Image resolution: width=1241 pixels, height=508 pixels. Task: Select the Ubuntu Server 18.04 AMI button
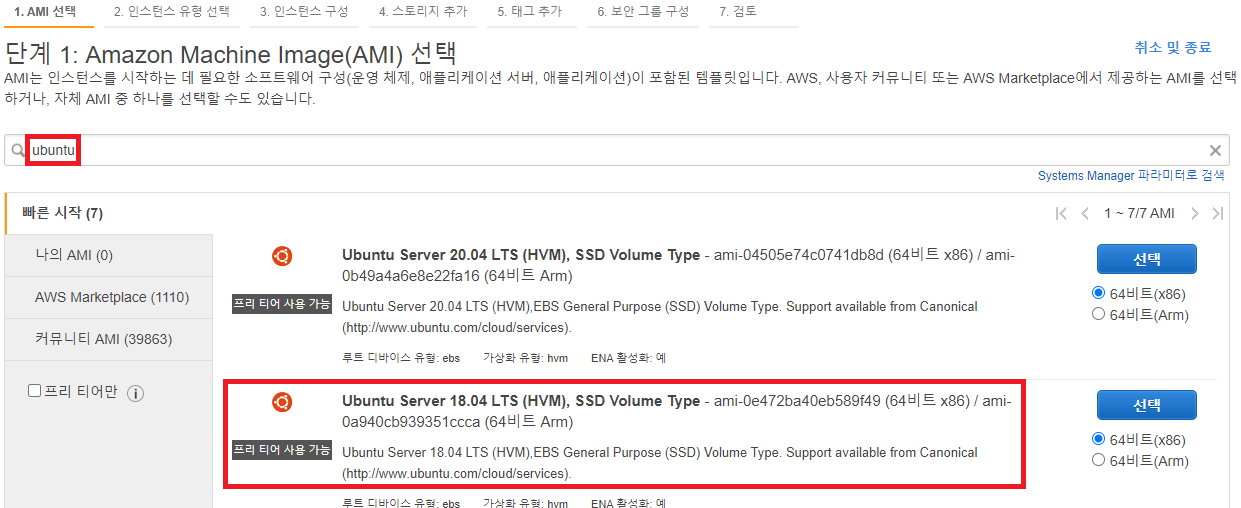1147,405
